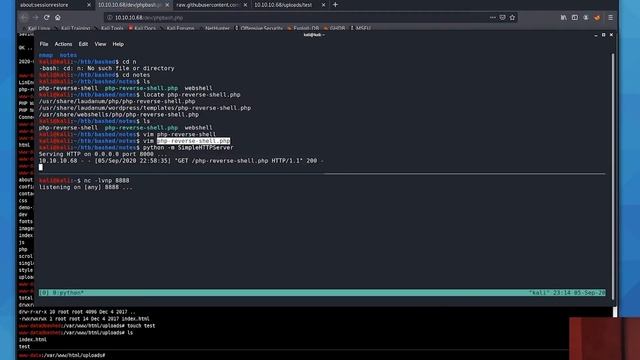The height and width of the screenshot is (360, 640).
Task: Click the 'nc -lvnp 8888' command text
Action: point(106,180)
